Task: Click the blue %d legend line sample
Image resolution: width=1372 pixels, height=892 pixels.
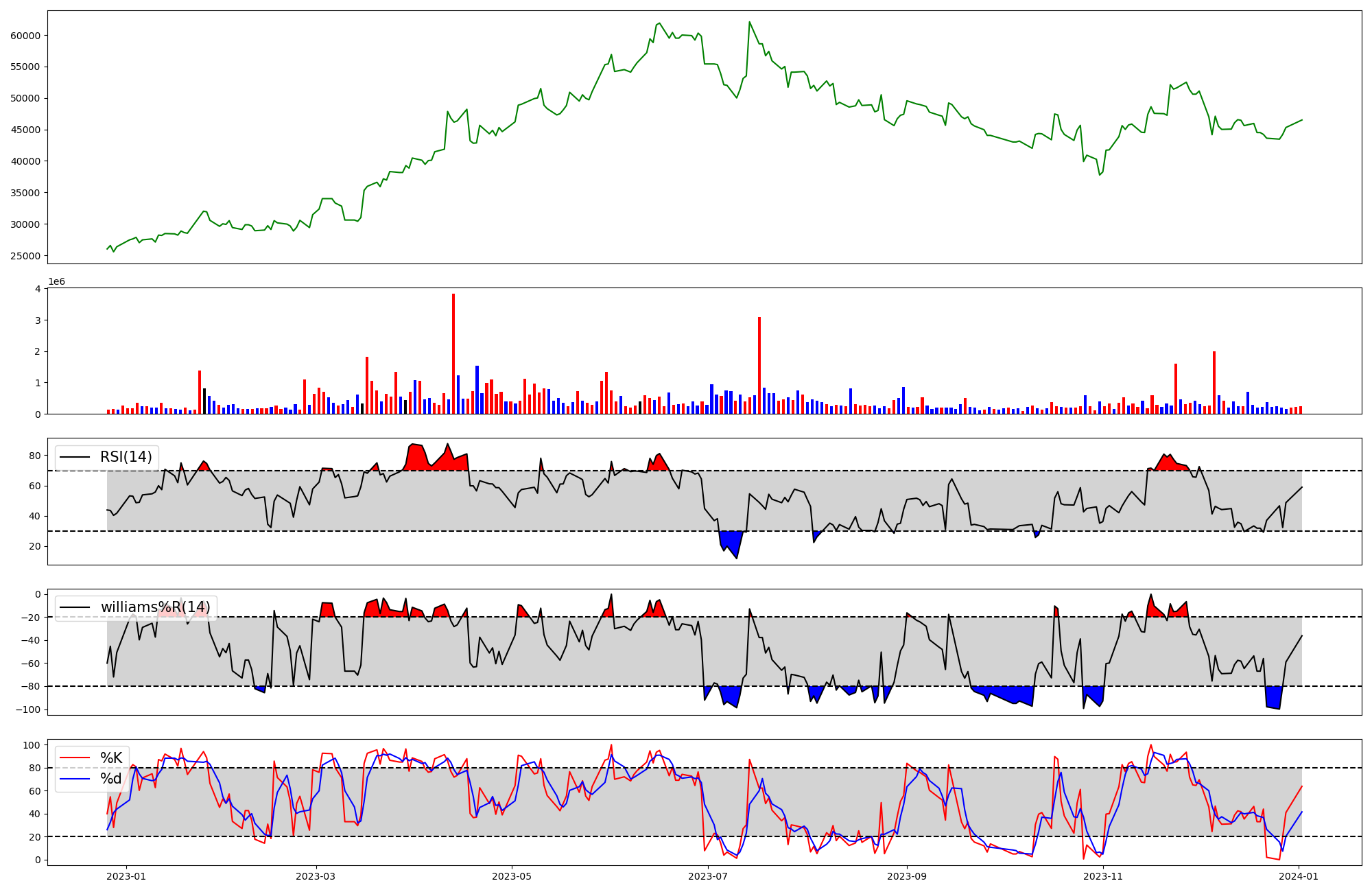Action: [75, 779]
